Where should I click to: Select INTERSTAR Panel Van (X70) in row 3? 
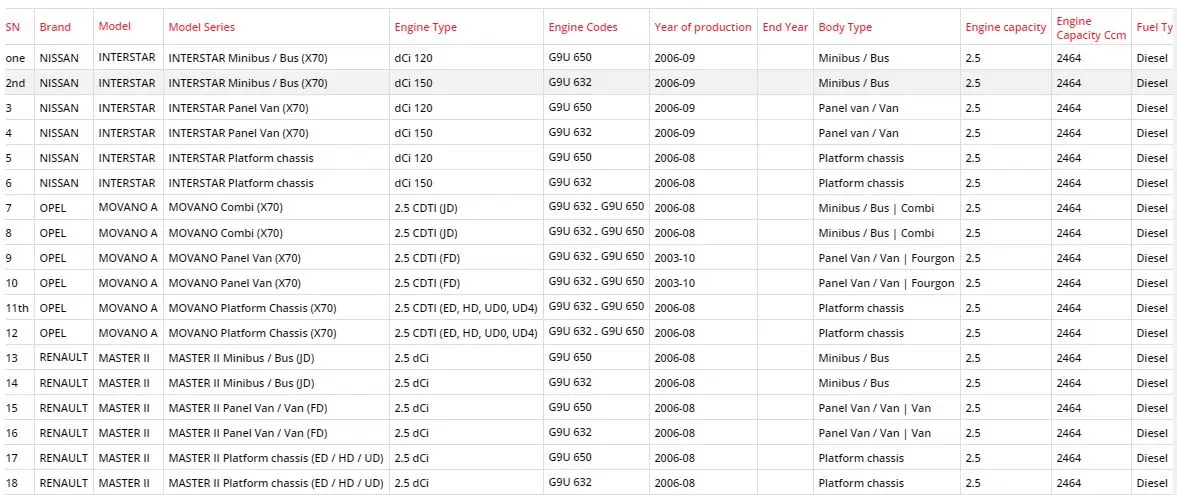(238, 108)
